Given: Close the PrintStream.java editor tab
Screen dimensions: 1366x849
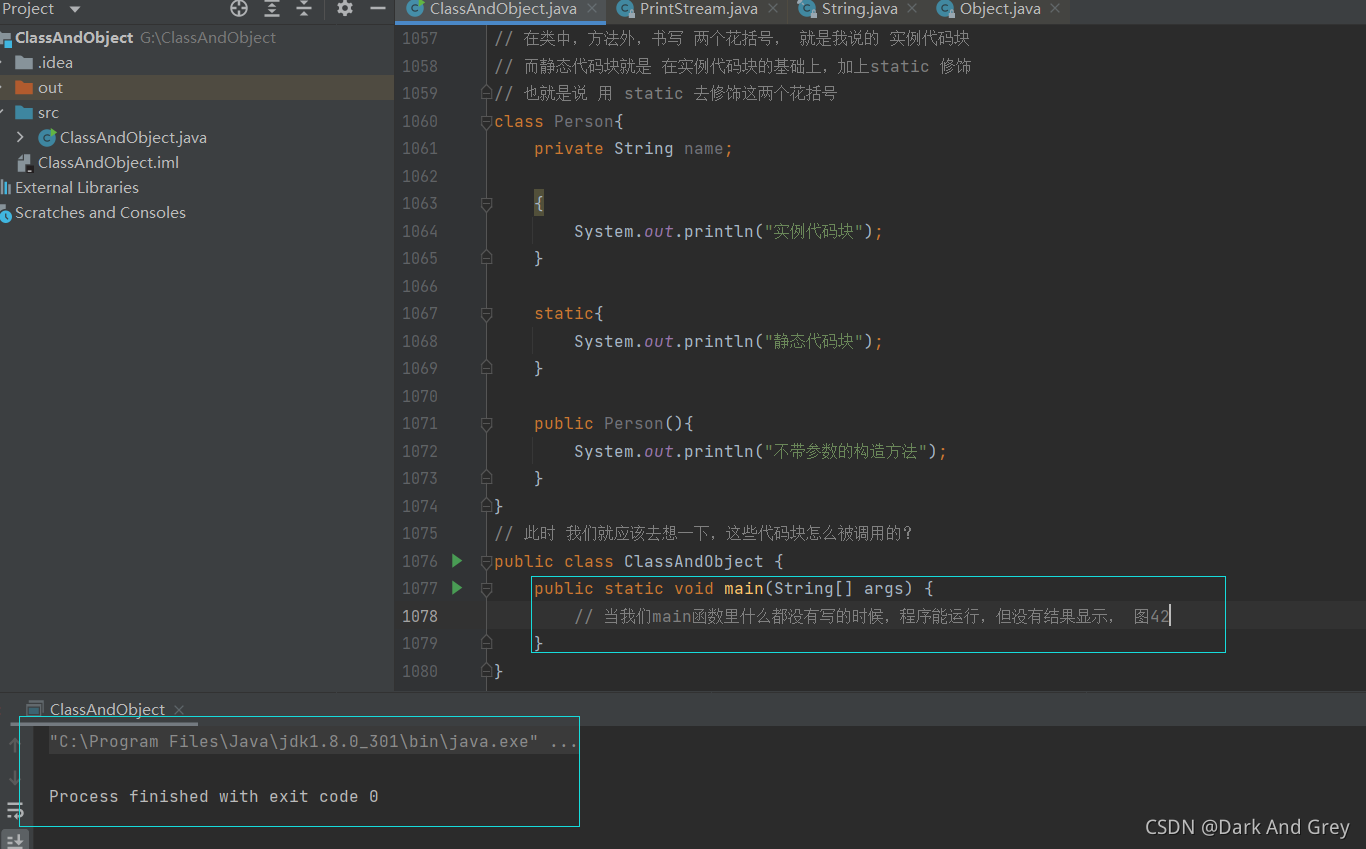Looking at the screenshot, I should click(x=773, y=10).
